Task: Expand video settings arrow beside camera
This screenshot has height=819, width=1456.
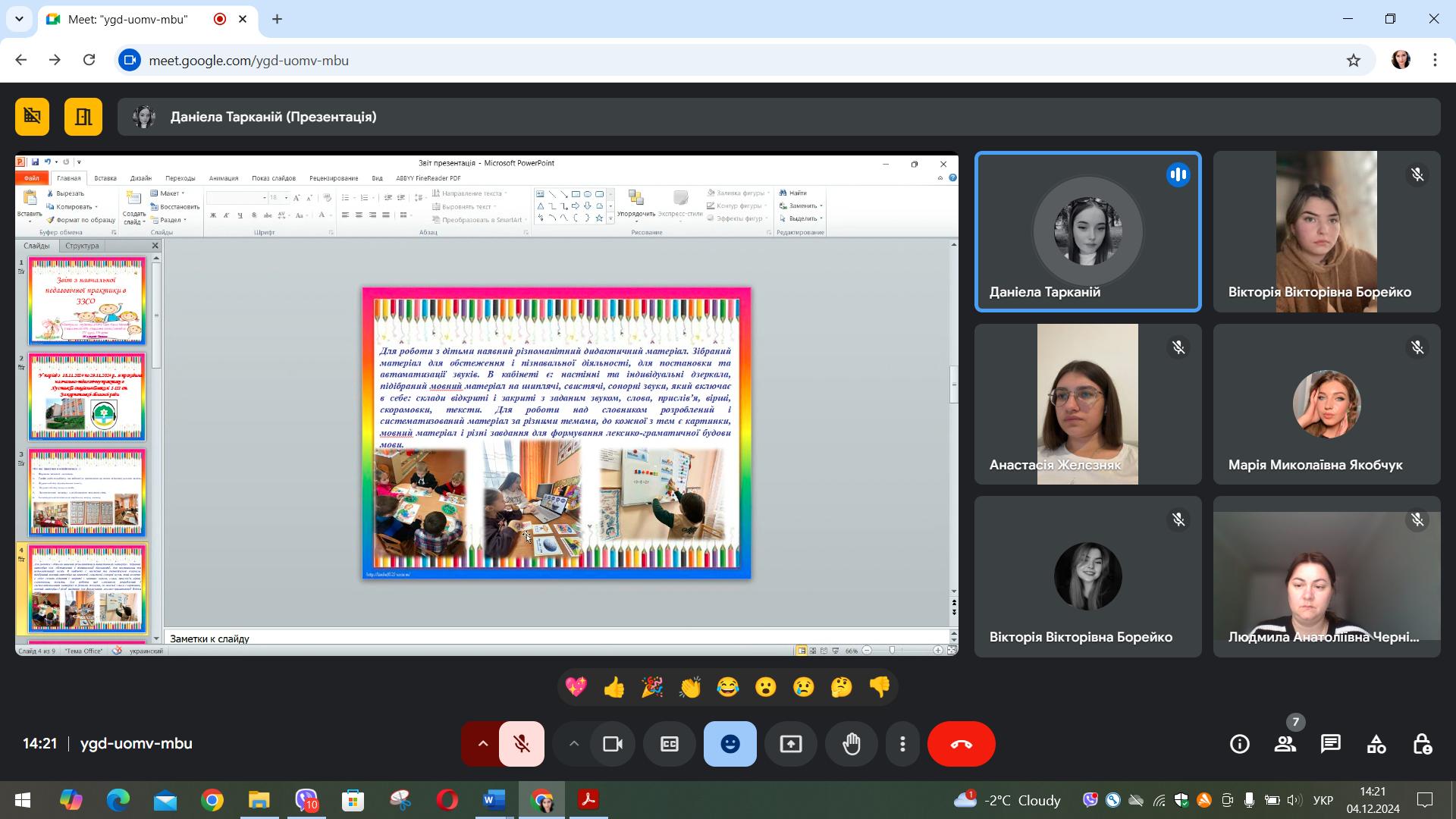Action: coord(574,744)
